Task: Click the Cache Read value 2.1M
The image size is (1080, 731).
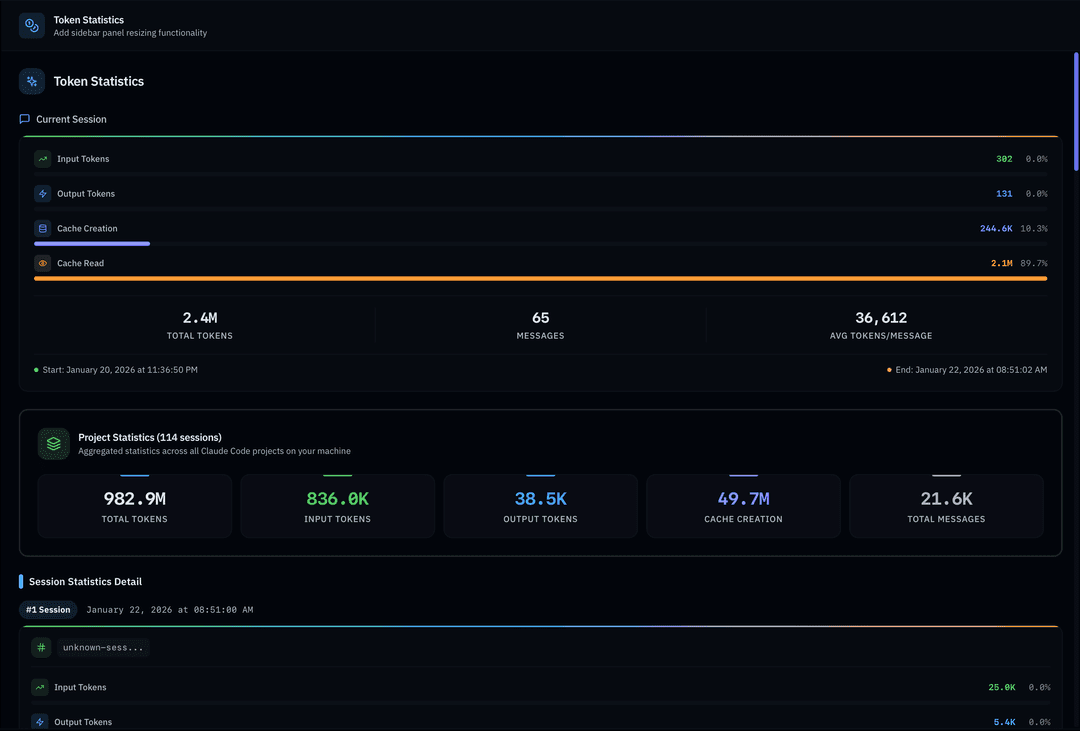Action: [1001, 263]
